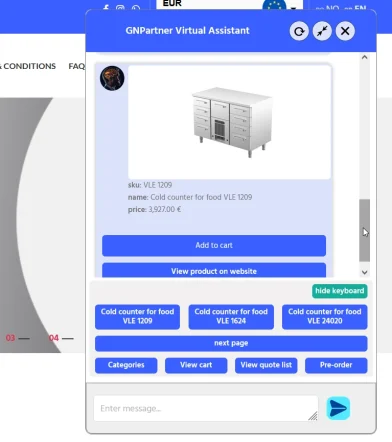Click the chat scrollbar up arrow

(364, 57)
